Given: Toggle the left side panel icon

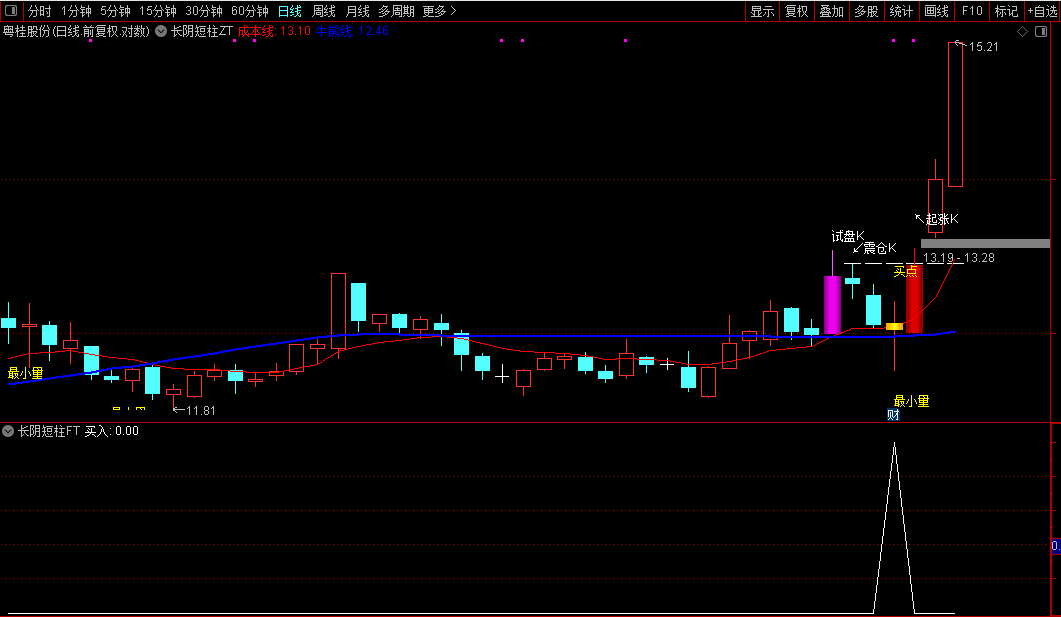Looking at the screenshot, I should (x=12, y=11).
